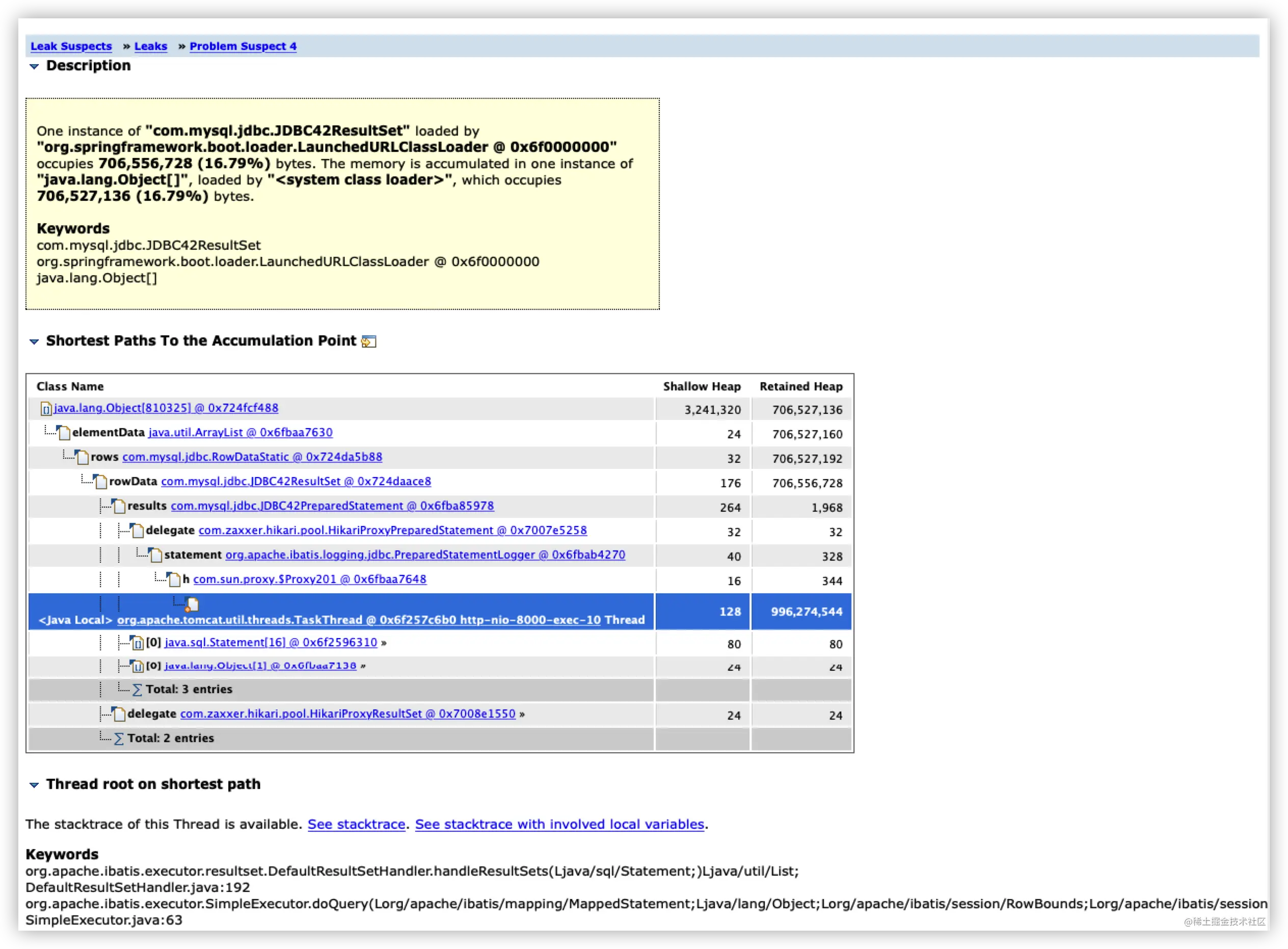Click the icon beside the Shortest Paths heading
1288x949 pixels.
tap(369, 342)
